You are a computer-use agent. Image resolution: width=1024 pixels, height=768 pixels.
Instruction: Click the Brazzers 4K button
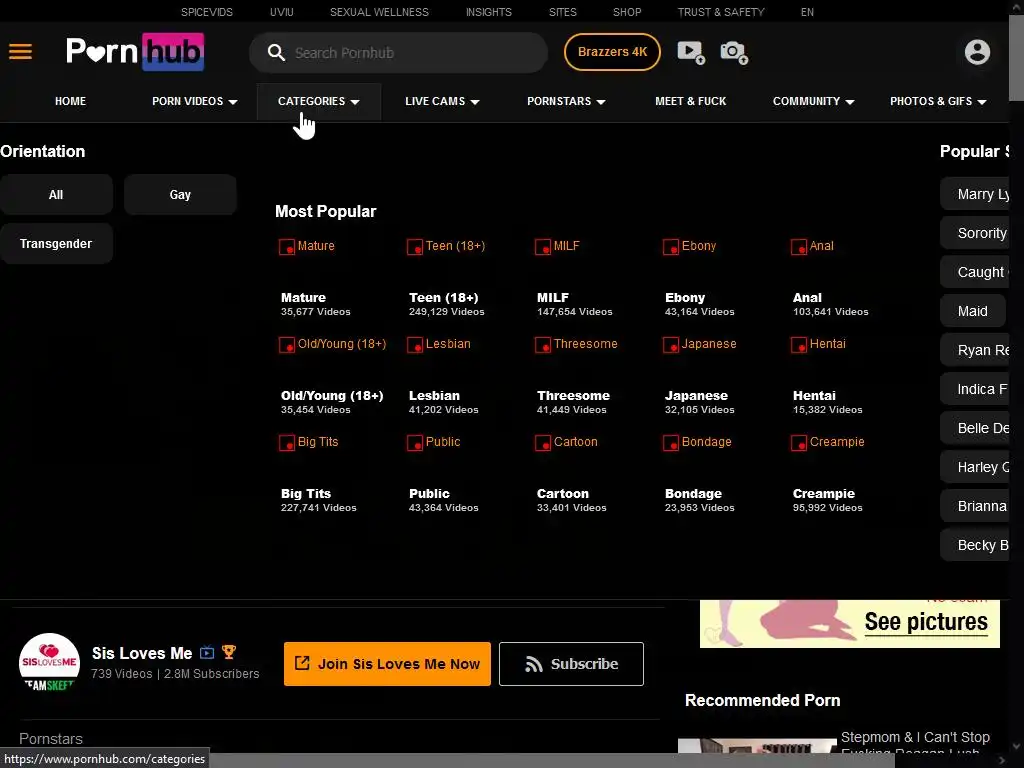[612, 52]
